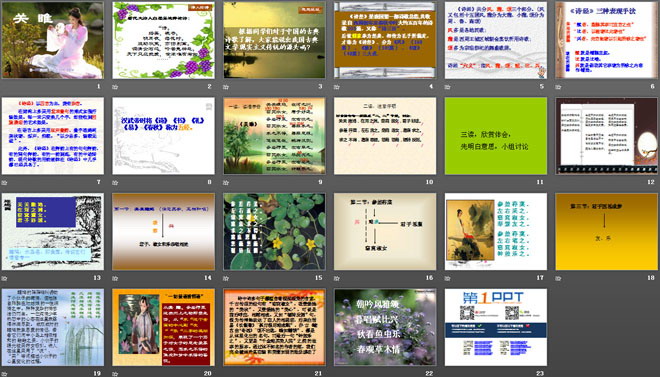
Task: Click slide number label 23
Action: (540, 373)
